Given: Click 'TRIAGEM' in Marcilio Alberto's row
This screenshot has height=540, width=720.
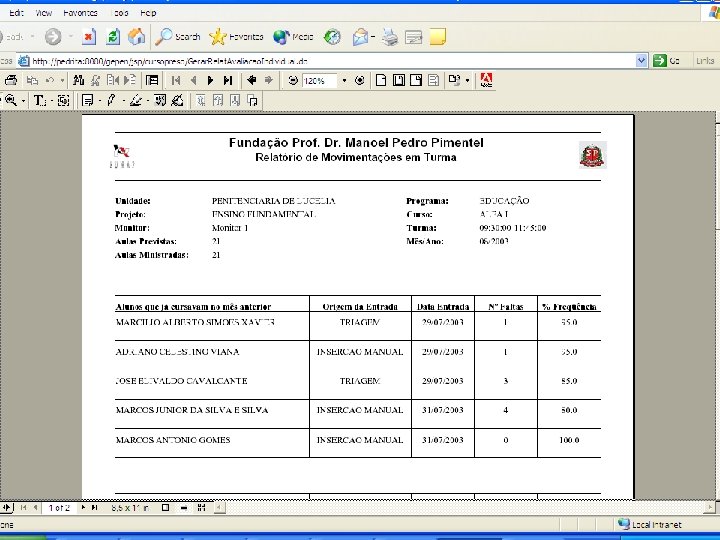Looking at the screenshot, I should [360, 322].
